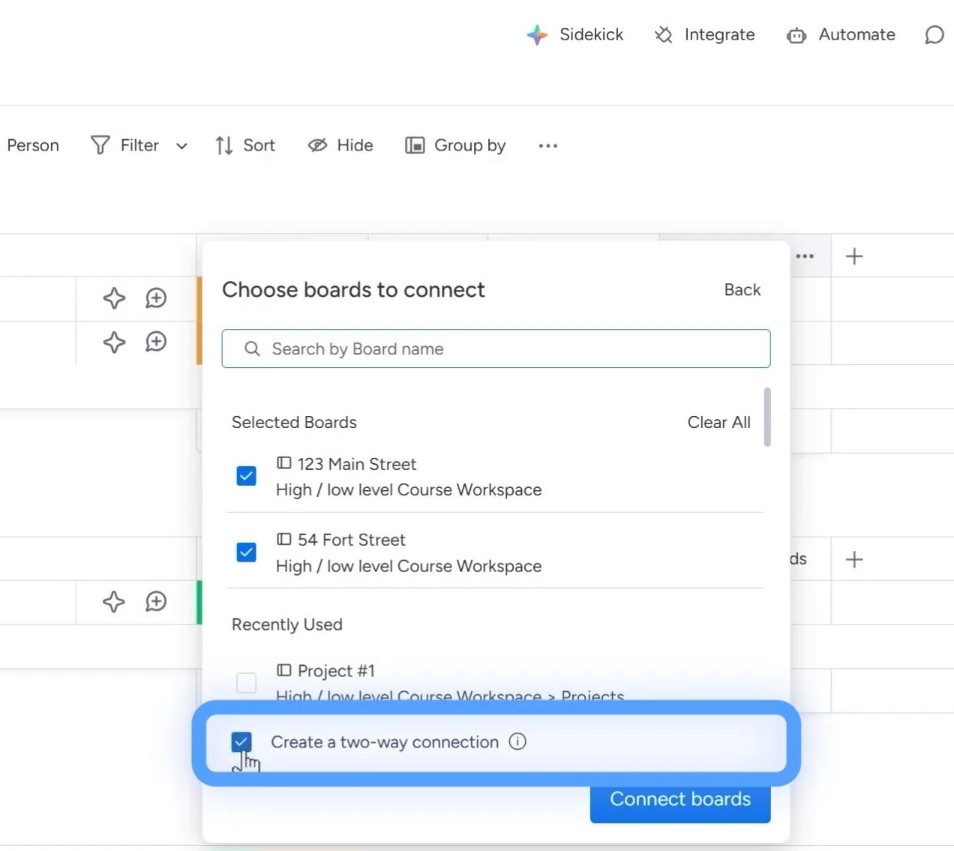The image size is (954, 851).
Task: Open the Group by options
Action: 455,146
